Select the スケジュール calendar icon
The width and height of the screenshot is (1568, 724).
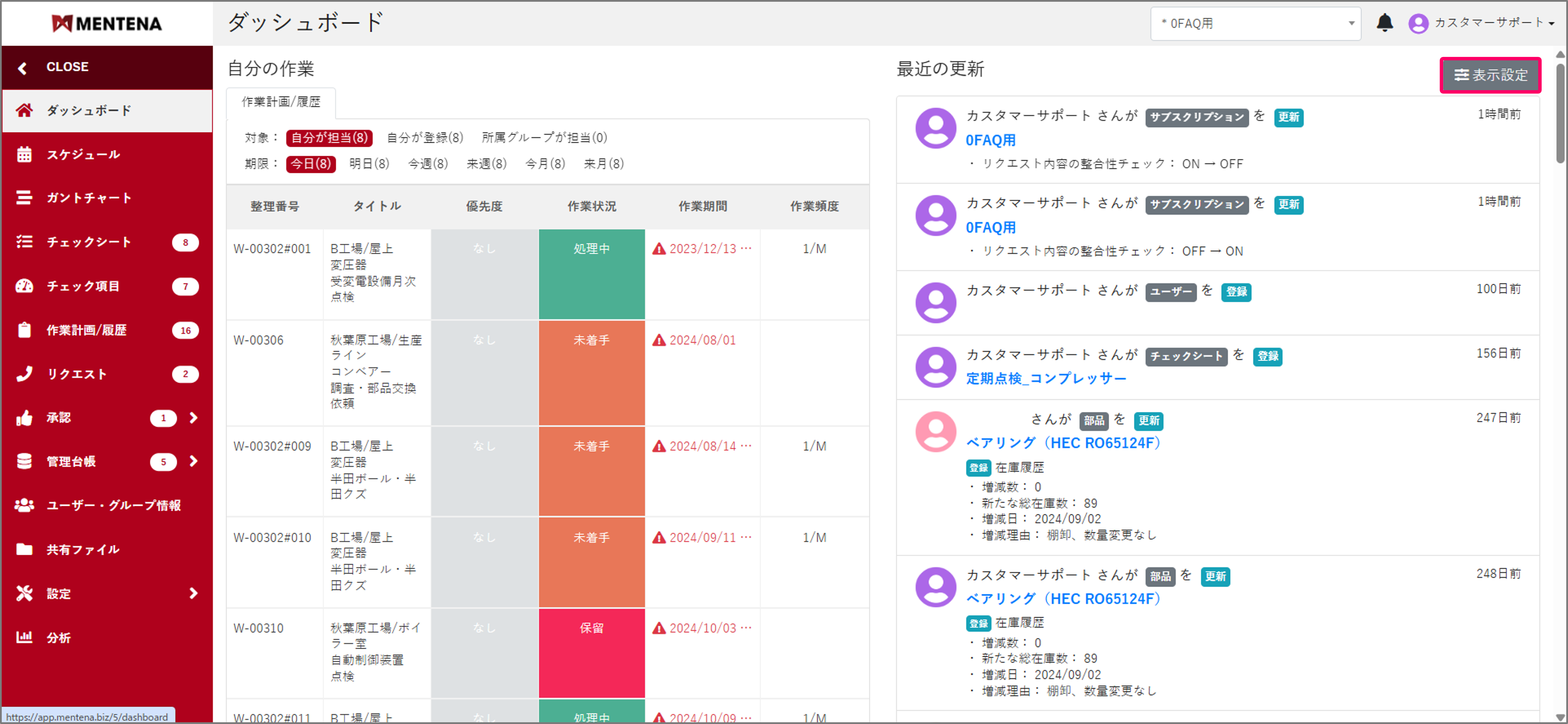click(x=24, y=154)
